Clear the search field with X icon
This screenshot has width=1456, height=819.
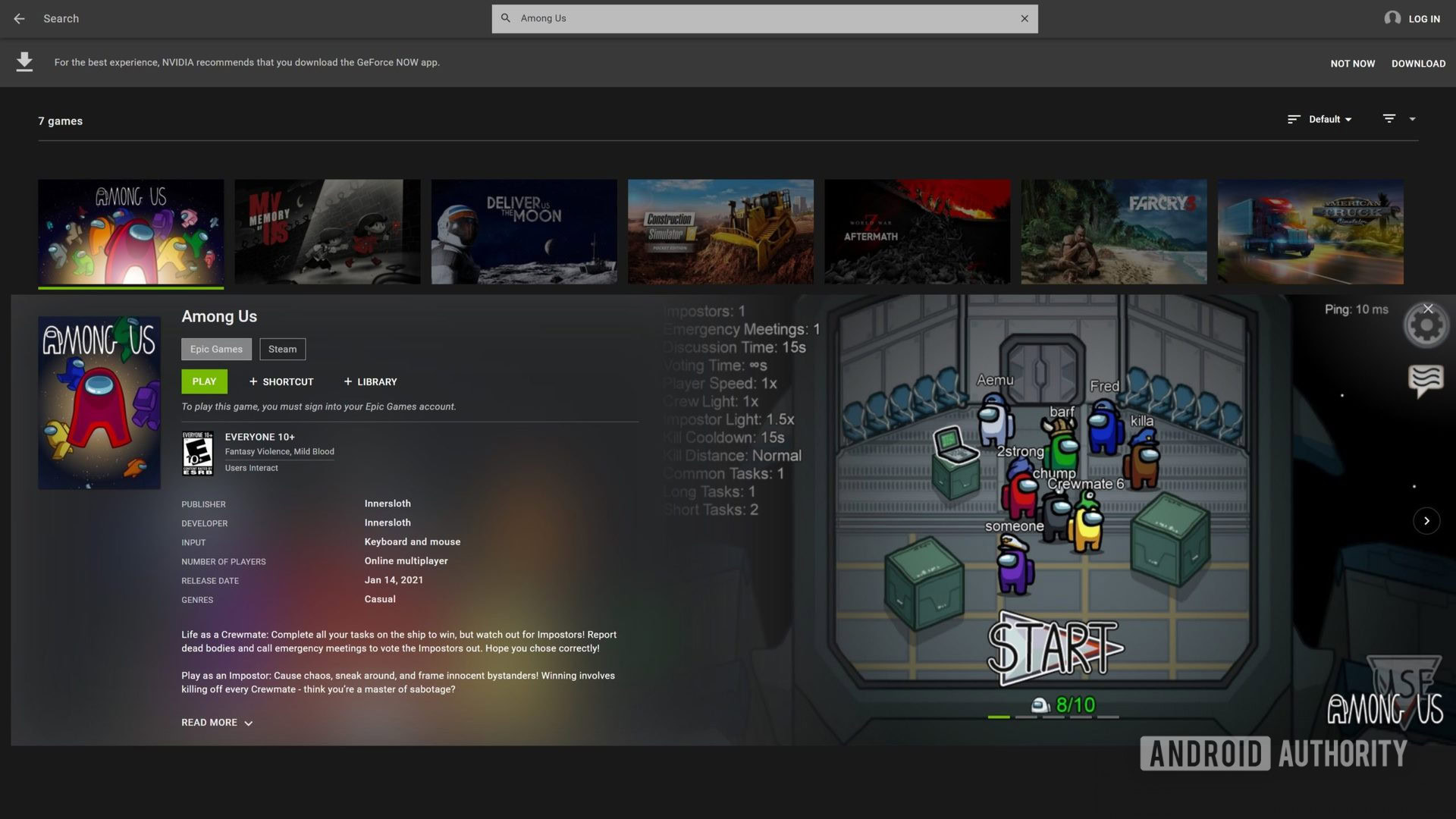tap(1024, 18)
